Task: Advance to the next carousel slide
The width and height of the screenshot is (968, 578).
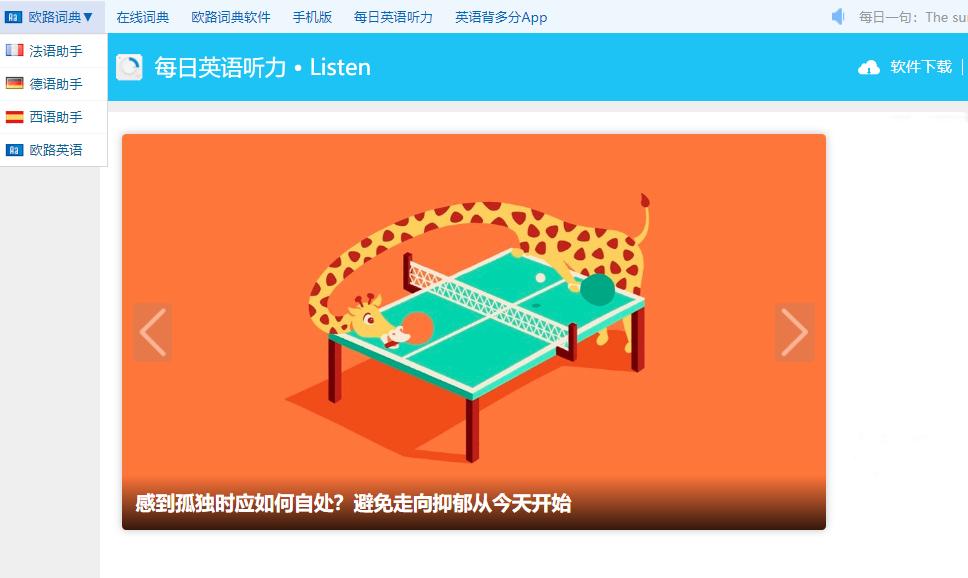Action: [794, 332]
